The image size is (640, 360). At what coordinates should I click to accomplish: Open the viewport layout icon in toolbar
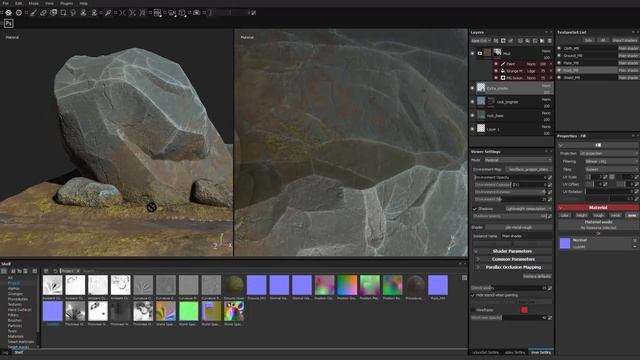(158, 13)
